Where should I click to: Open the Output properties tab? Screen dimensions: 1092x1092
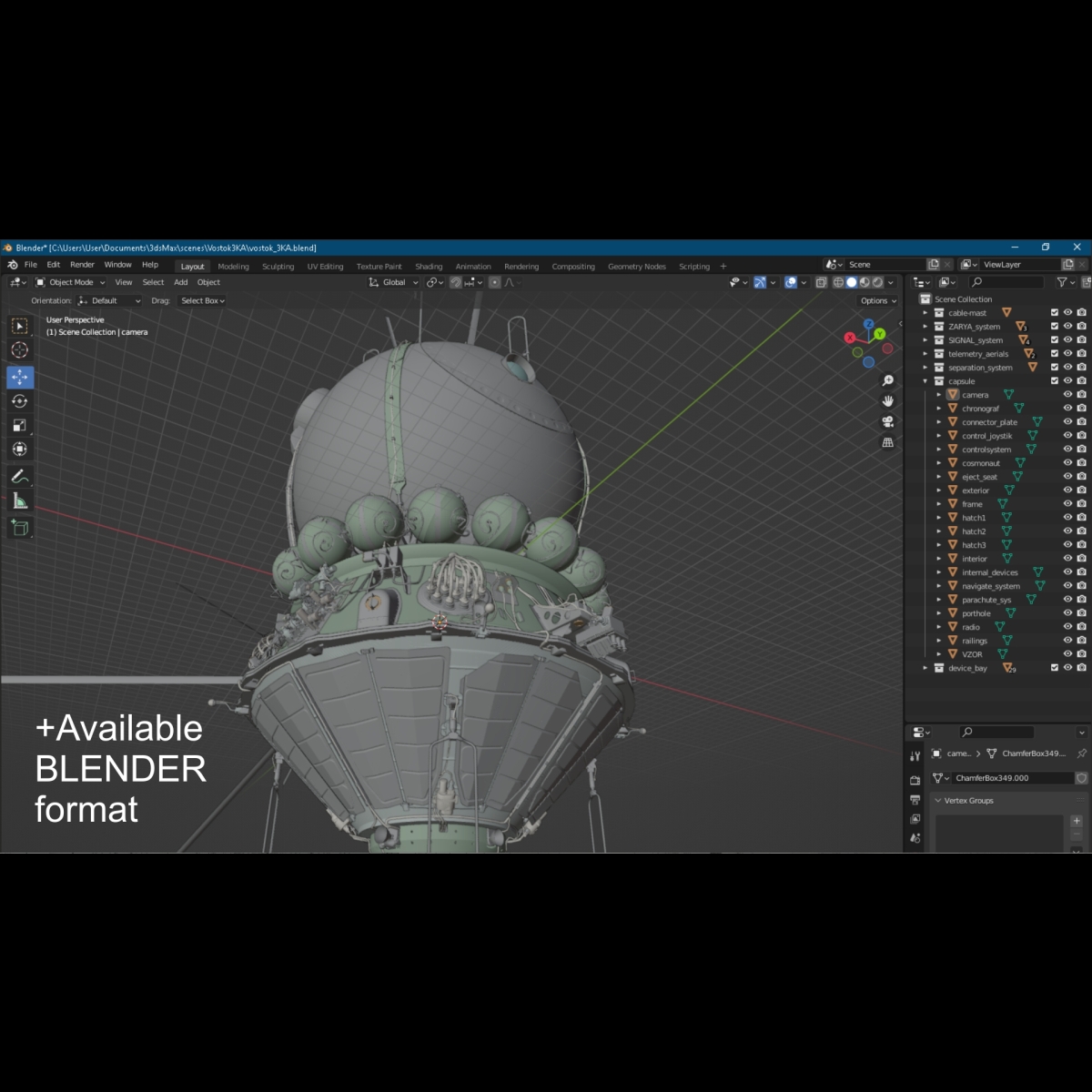pos(915,800)
